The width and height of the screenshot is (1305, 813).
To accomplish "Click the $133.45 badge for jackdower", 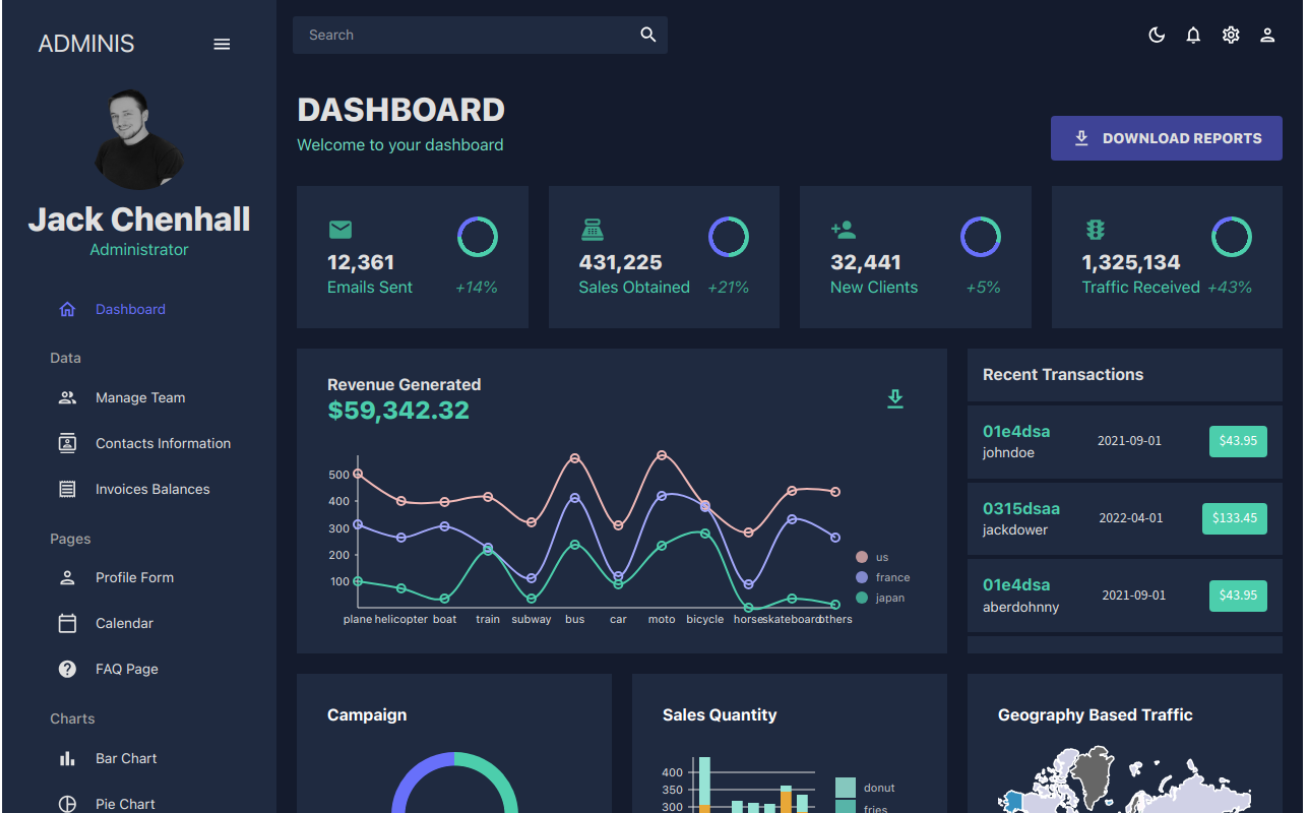I will click(x=1234, y=518).
